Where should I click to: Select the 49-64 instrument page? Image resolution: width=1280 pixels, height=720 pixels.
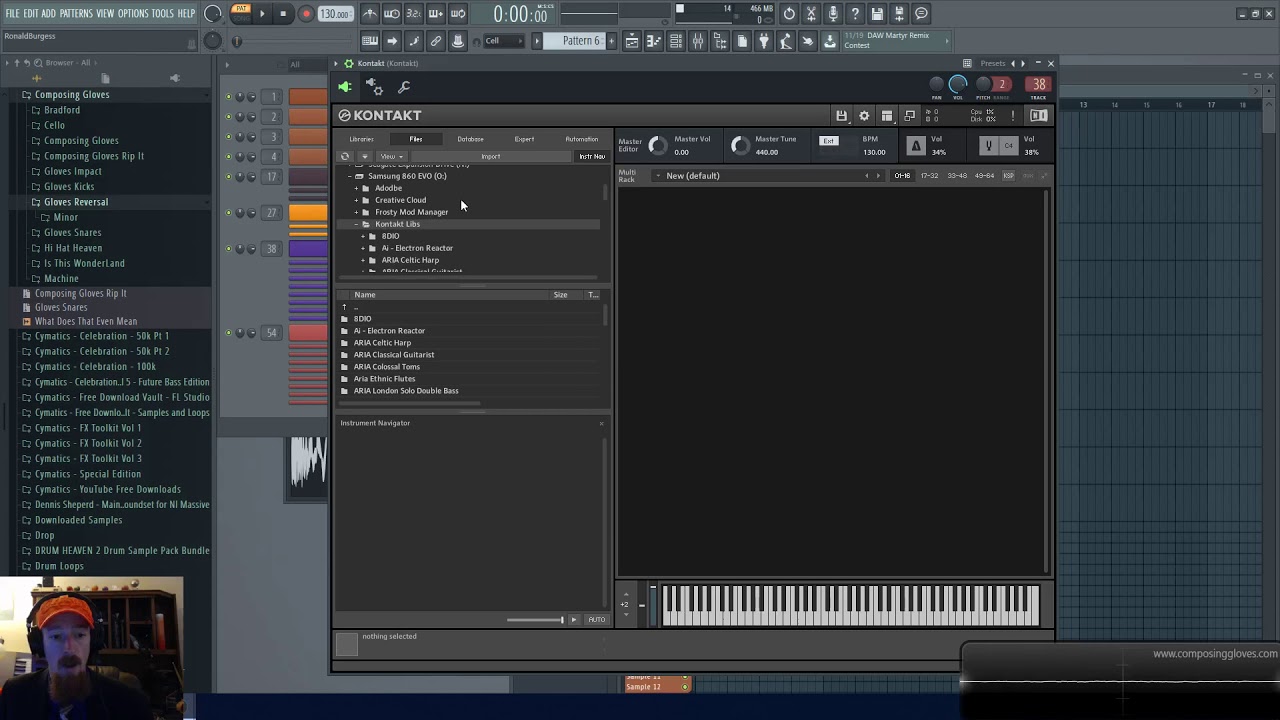coord(985,176)
